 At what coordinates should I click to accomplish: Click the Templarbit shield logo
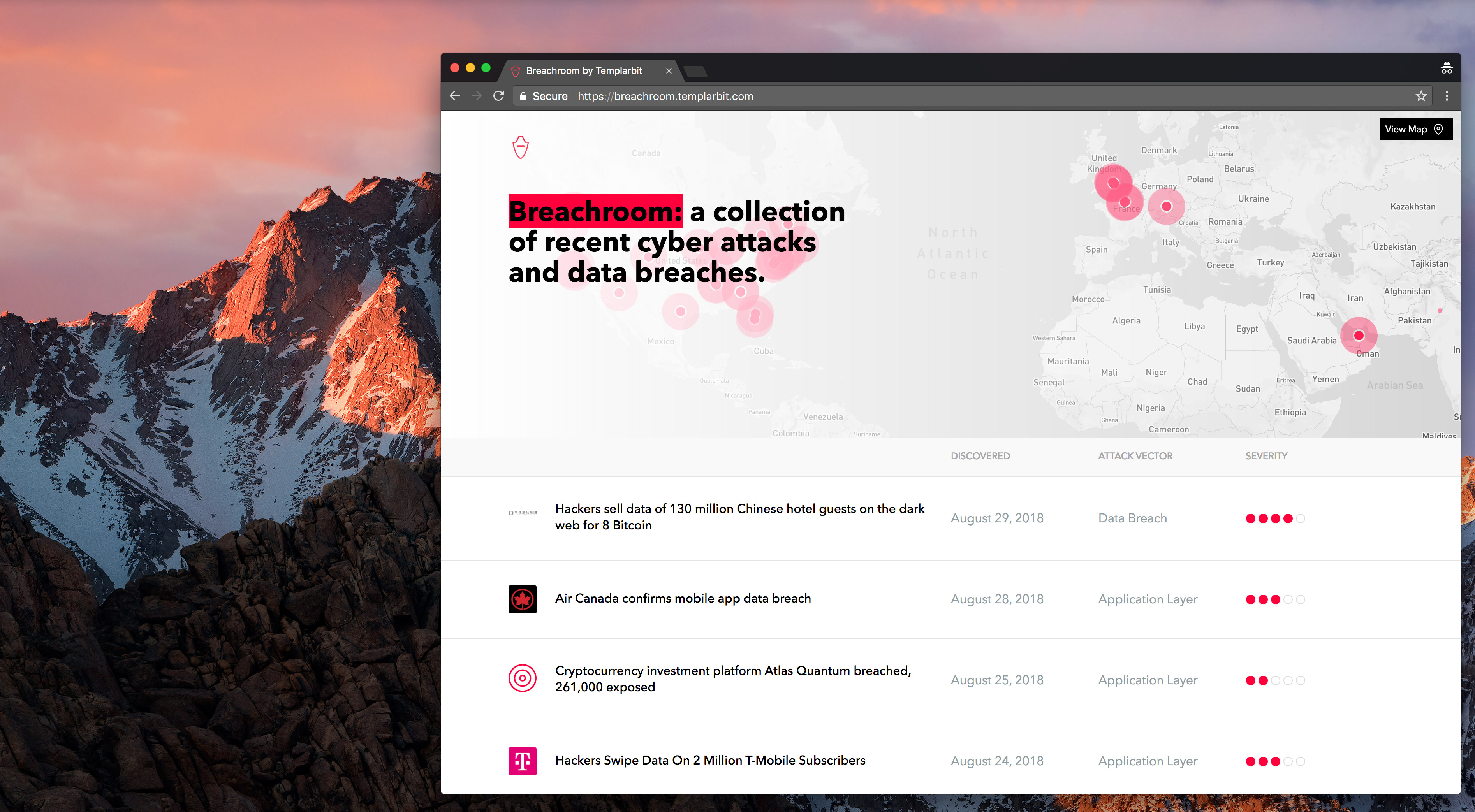[x=520, y=147]
